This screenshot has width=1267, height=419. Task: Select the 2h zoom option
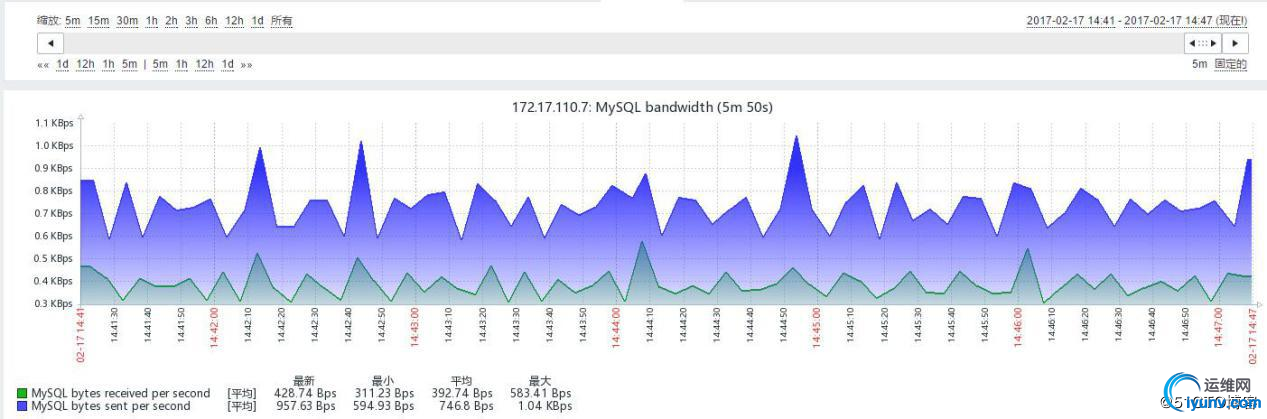pyautogui.click(x=171, y=21)
